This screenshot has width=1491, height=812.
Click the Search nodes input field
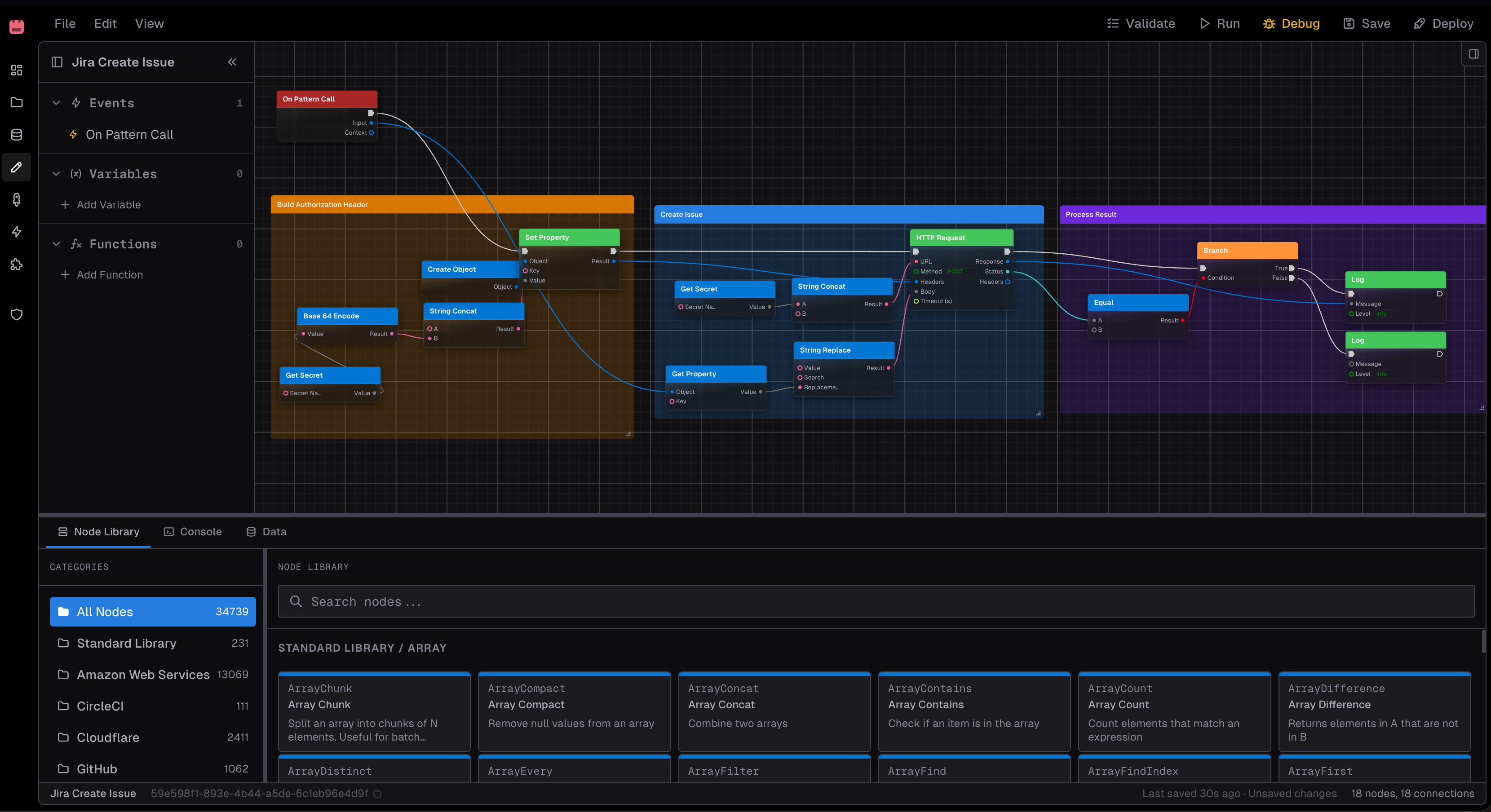[876, 601]
